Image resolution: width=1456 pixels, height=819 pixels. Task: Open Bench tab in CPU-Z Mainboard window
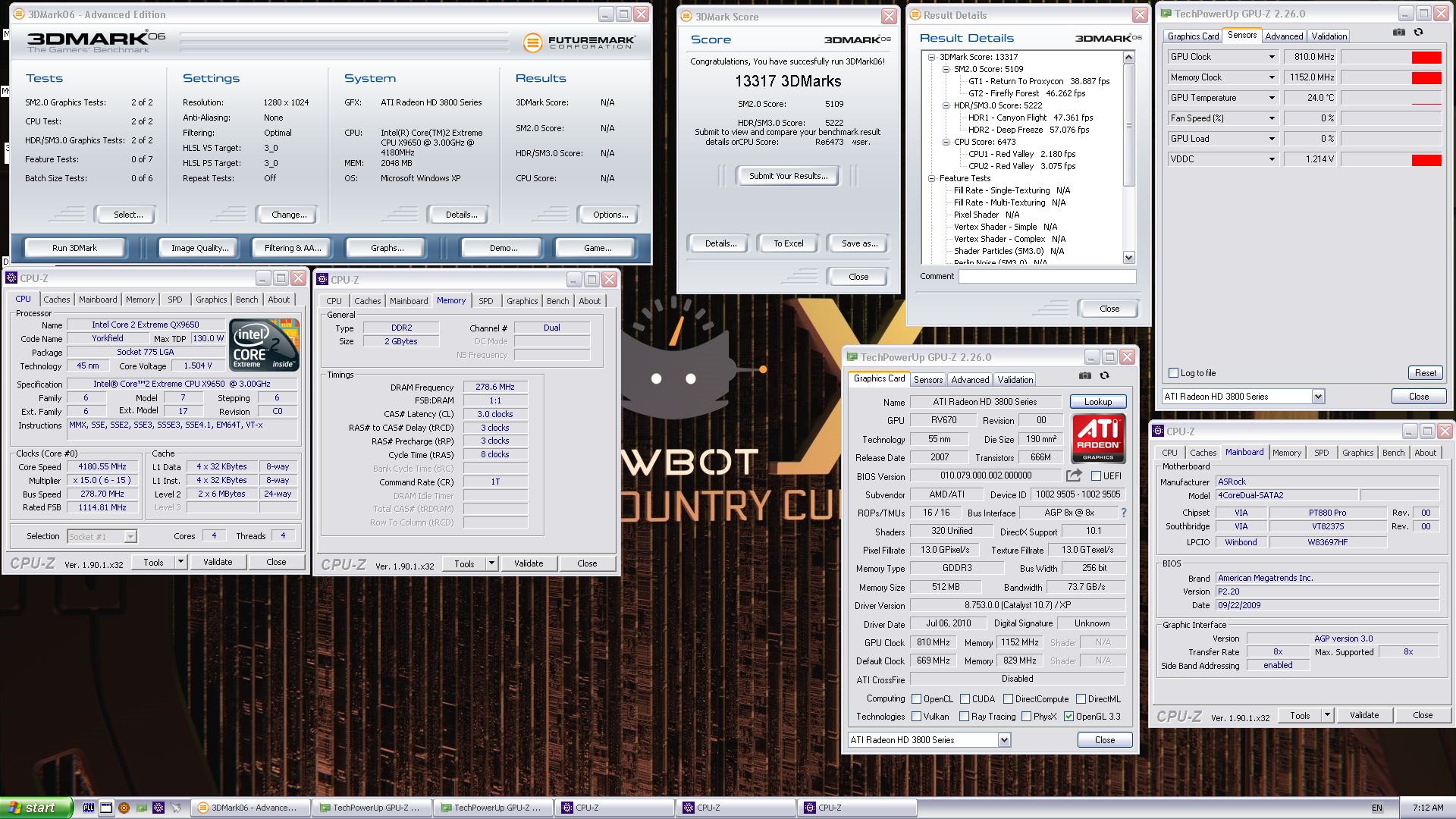1393,453
